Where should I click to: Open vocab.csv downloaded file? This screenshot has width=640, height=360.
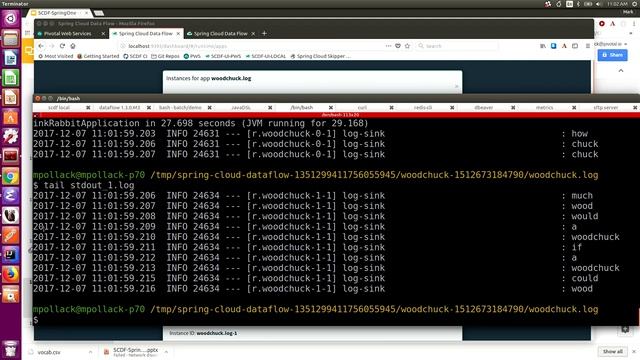pyautogui.click(x=49, y=352)
